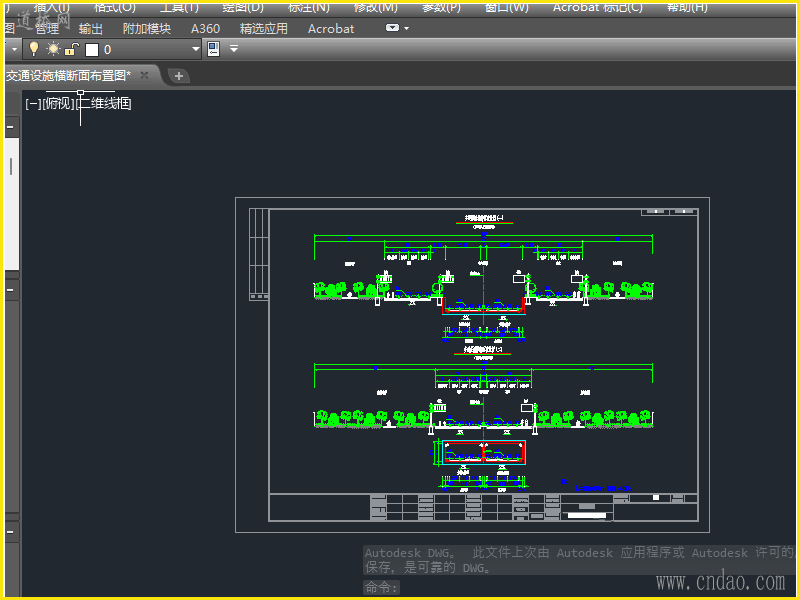The image size is (800, 600).
Task: Open the layer 0 dropdown list
Action: pyautogui.click(x=195, y=49)
